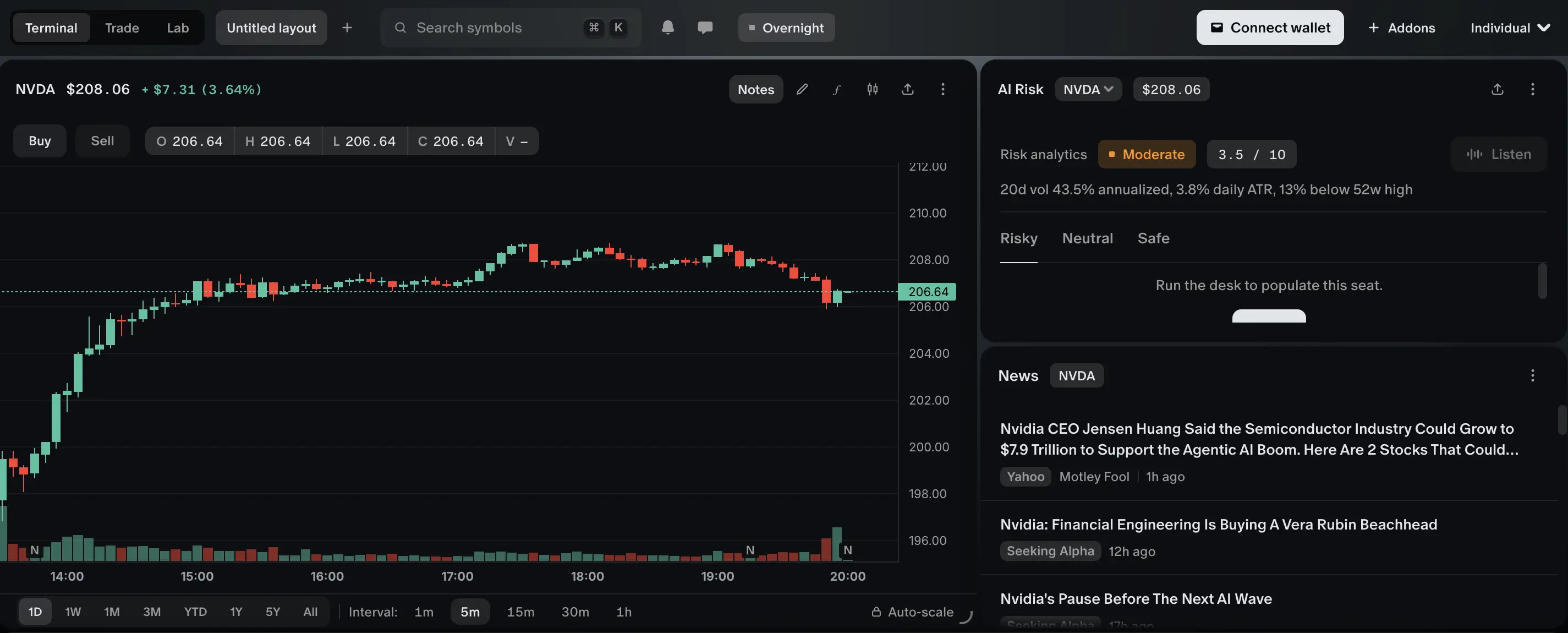
Task: Set interval to 1m
Action: point(424,612)
